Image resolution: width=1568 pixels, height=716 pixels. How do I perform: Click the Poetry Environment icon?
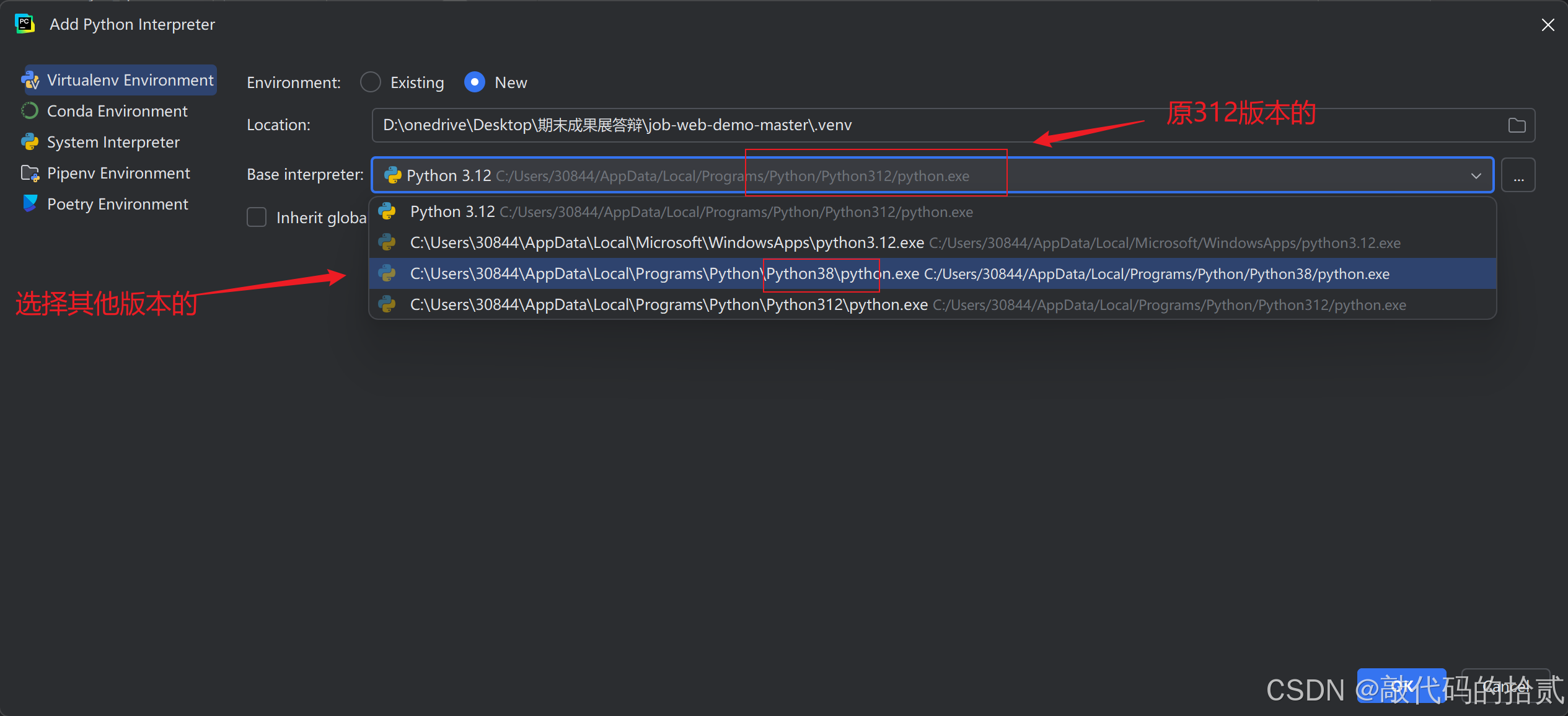tap(30, 203)
